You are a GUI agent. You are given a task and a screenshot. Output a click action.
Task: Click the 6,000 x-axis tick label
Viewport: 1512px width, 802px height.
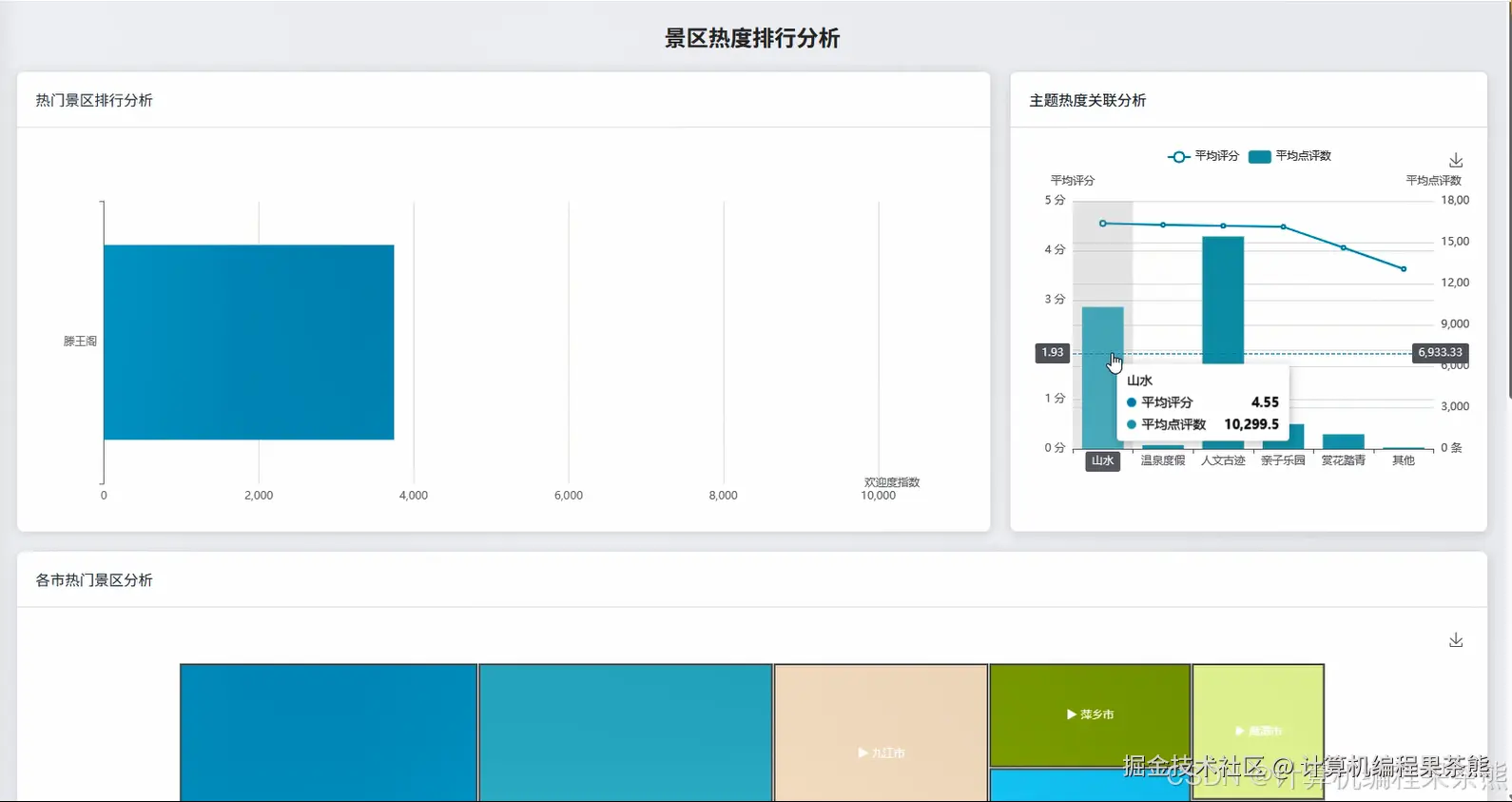click(x=569, y=496)
